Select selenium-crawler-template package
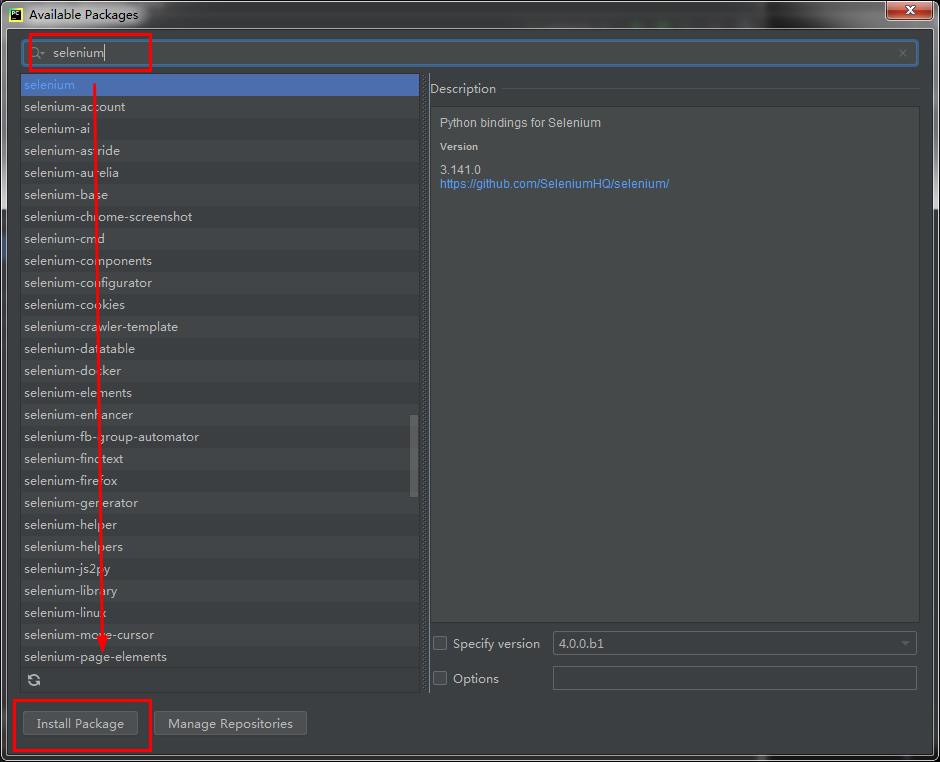This screenshot has height=762, width=940. pyautogui.click(x=219, y=327)
